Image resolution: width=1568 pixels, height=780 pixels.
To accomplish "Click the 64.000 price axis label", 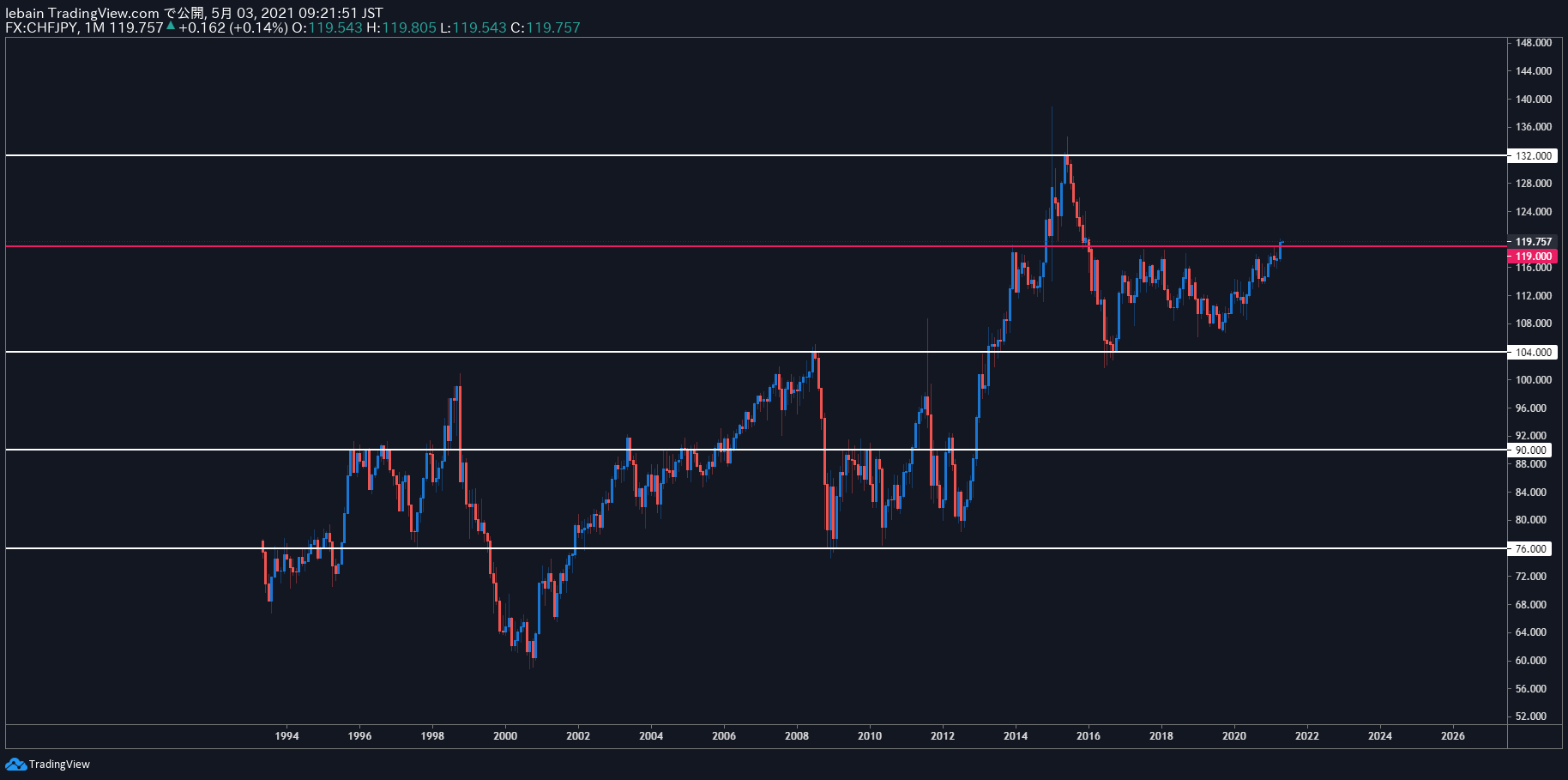I will (1531, 632).
